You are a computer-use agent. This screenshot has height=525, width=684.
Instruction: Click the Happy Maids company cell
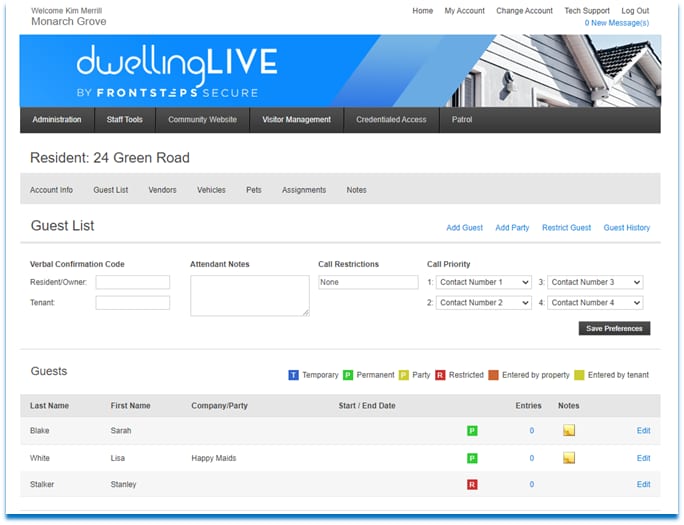tap(214, 458)
